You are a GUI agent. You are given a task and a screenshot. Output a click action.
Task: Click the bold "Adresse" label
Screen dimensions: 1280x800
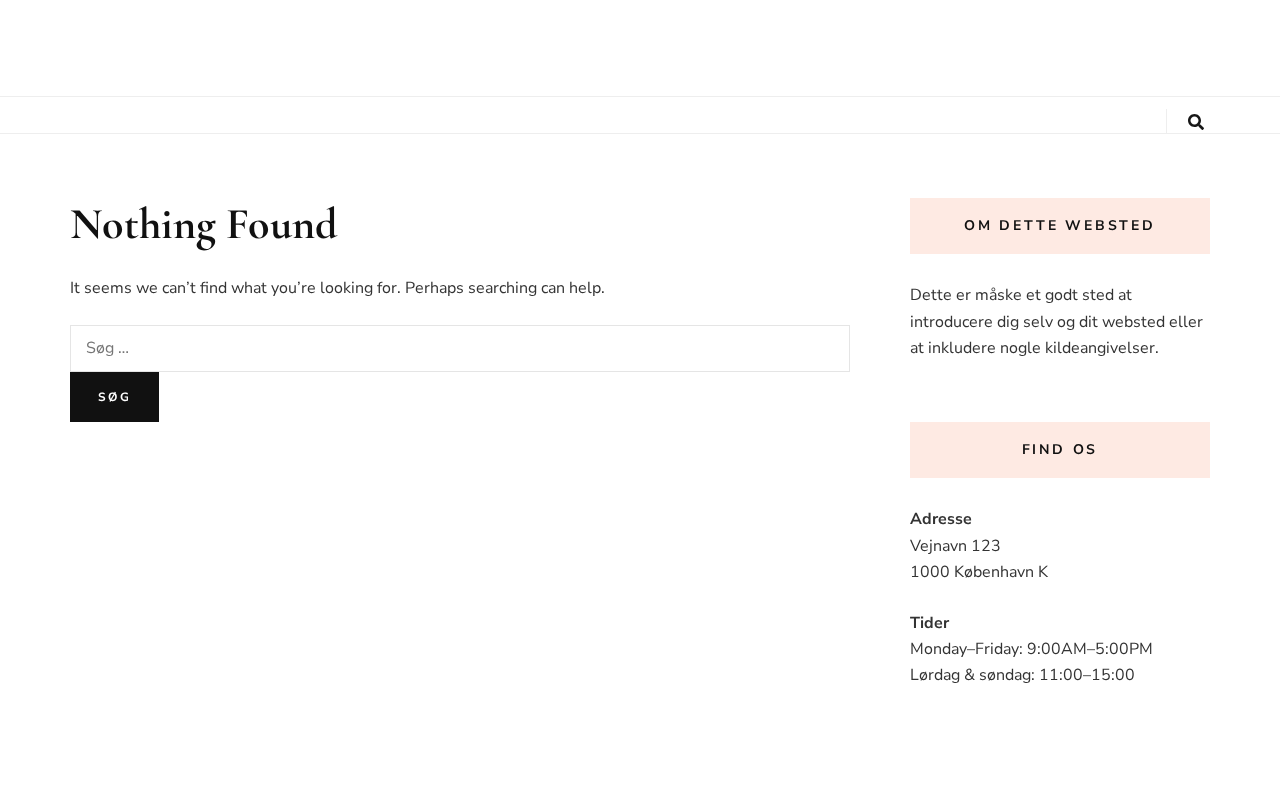[941, 519]
